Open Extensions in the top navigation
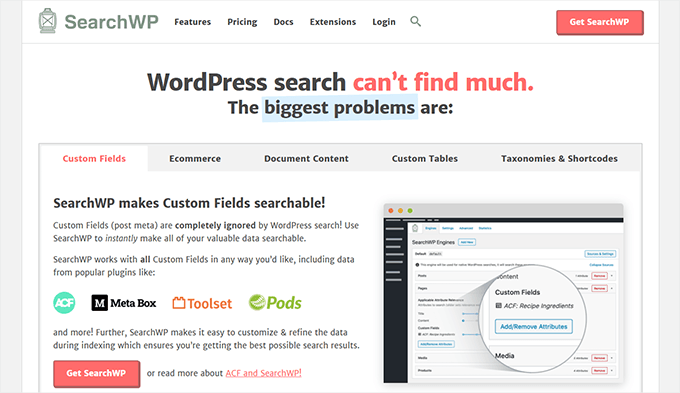Screen dimensions: 680x393 333,22
